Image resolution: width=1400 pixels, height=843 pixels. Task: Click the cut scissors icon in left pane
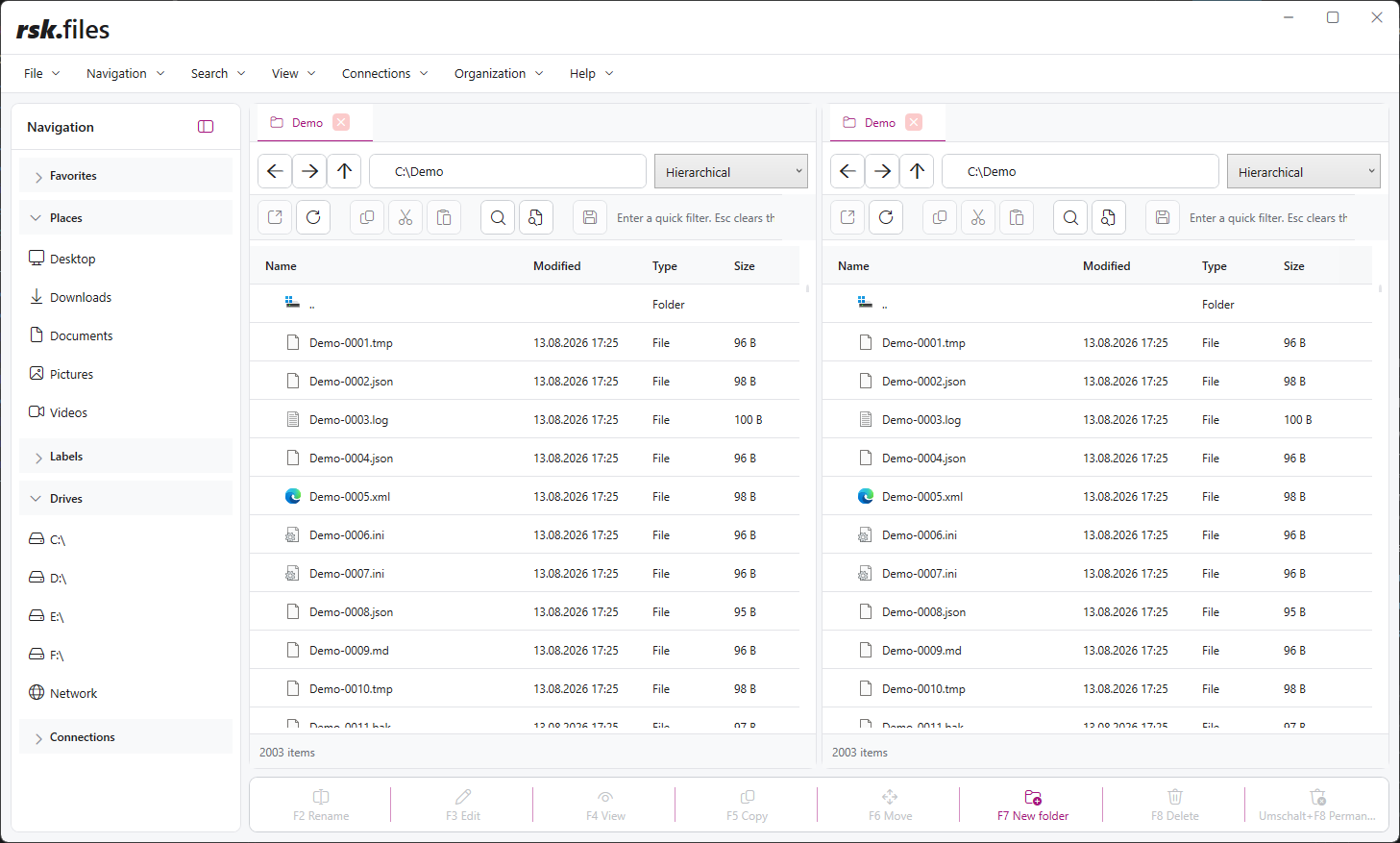[x=405, y=217]
